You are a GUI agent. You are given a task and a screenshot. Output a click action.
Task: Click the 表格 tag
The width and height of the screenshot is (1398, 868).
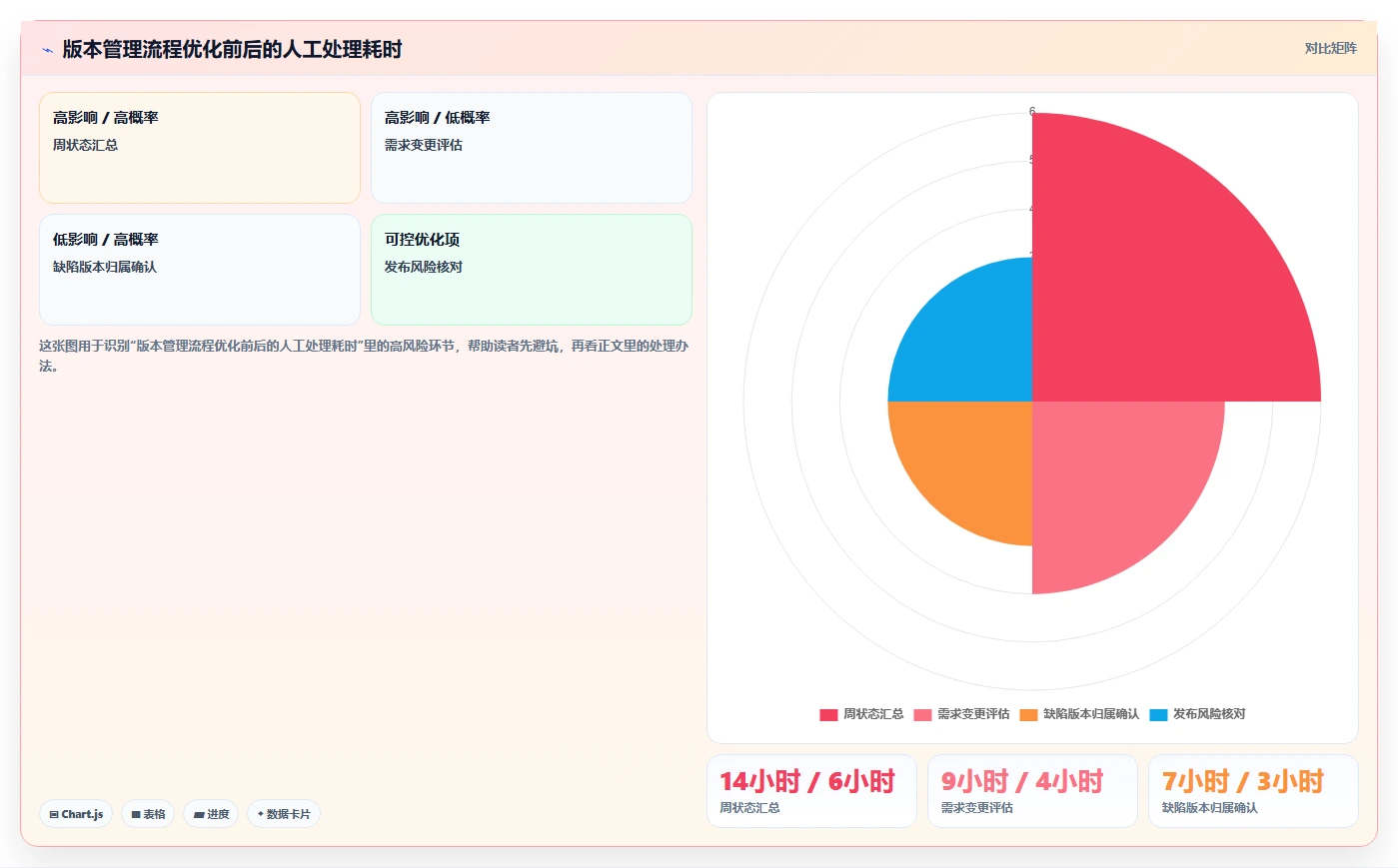click(x=148, y=814)
